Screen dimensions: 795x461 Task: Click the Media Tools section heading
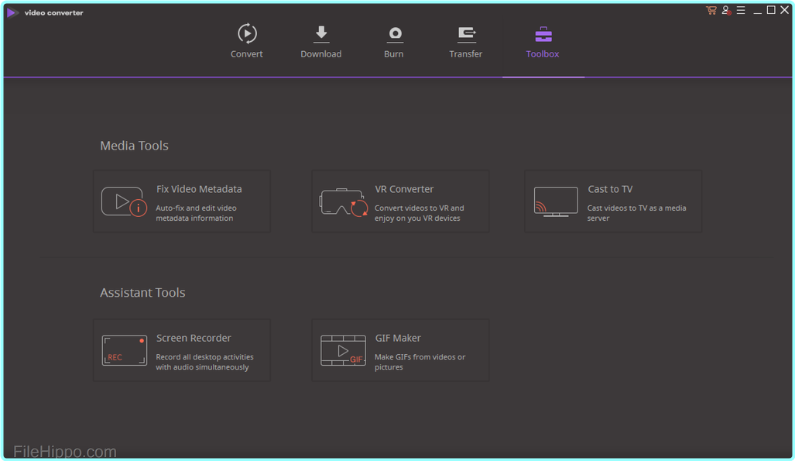coord(134,146)
